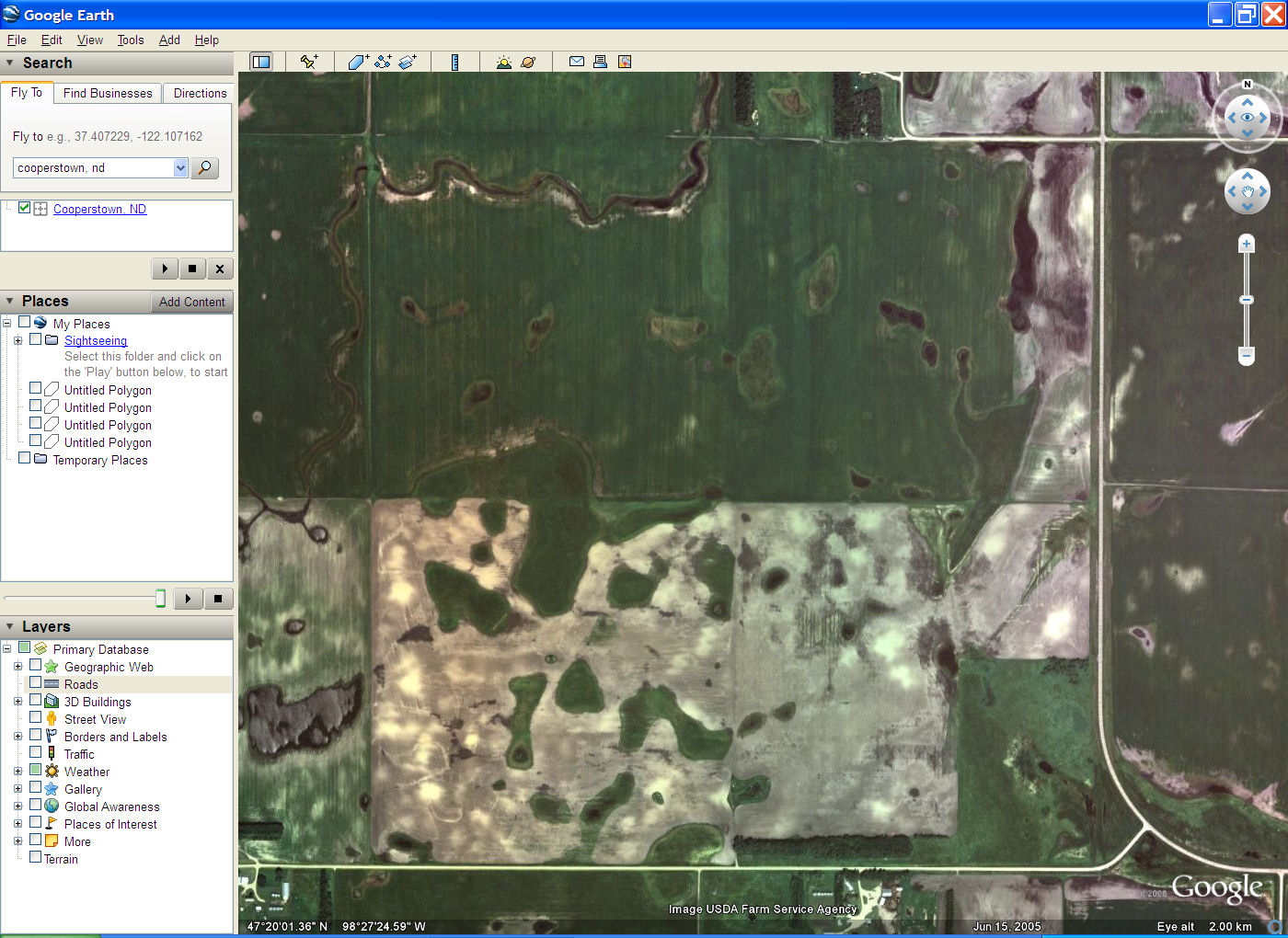1288x938 pixels.
Task: View in Google Maps icon
Action: tap(625, 62)
